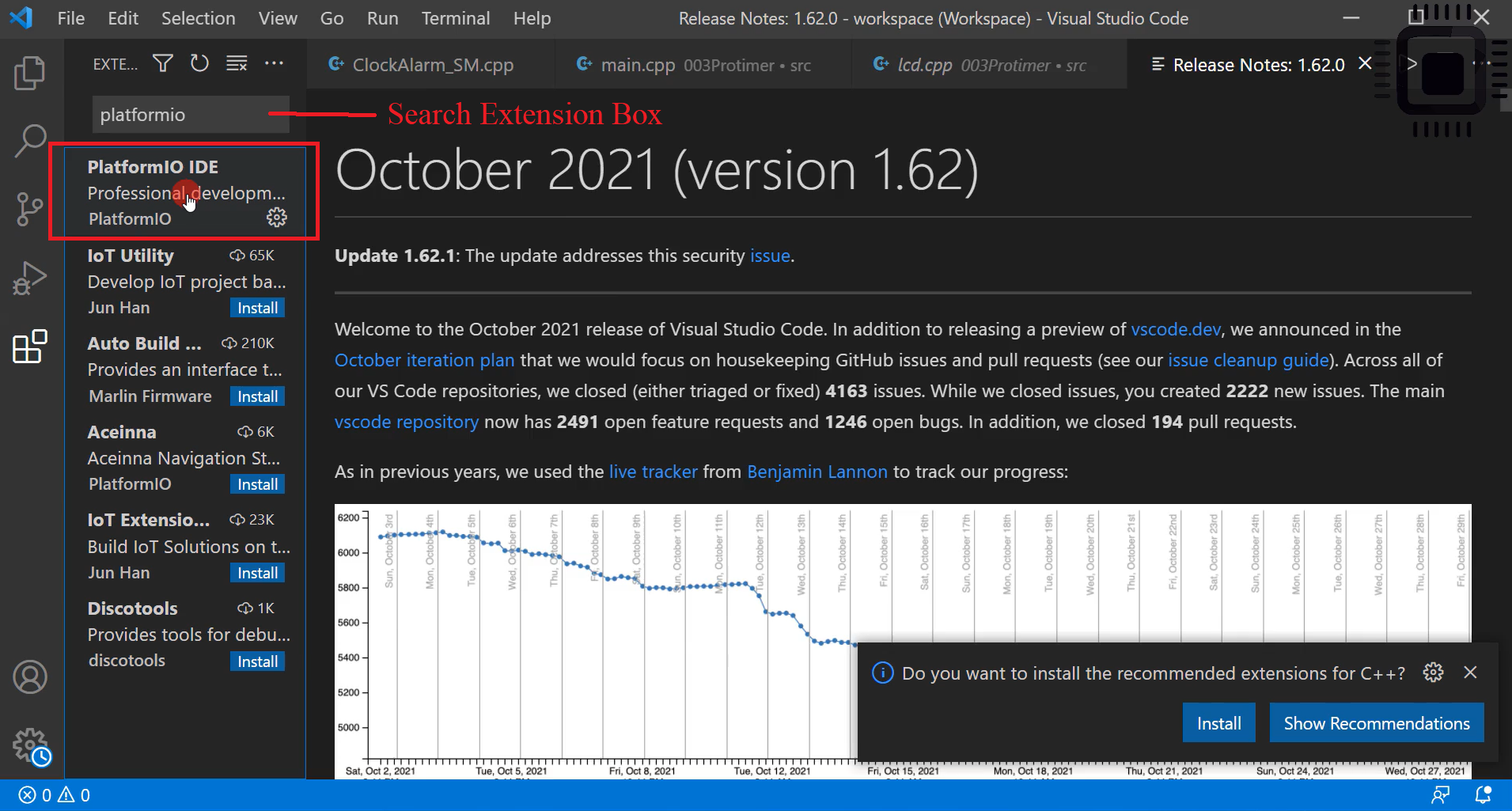Install the Aceinna extension
This screenshot has width=1512, height=811.
coord(258,484)
